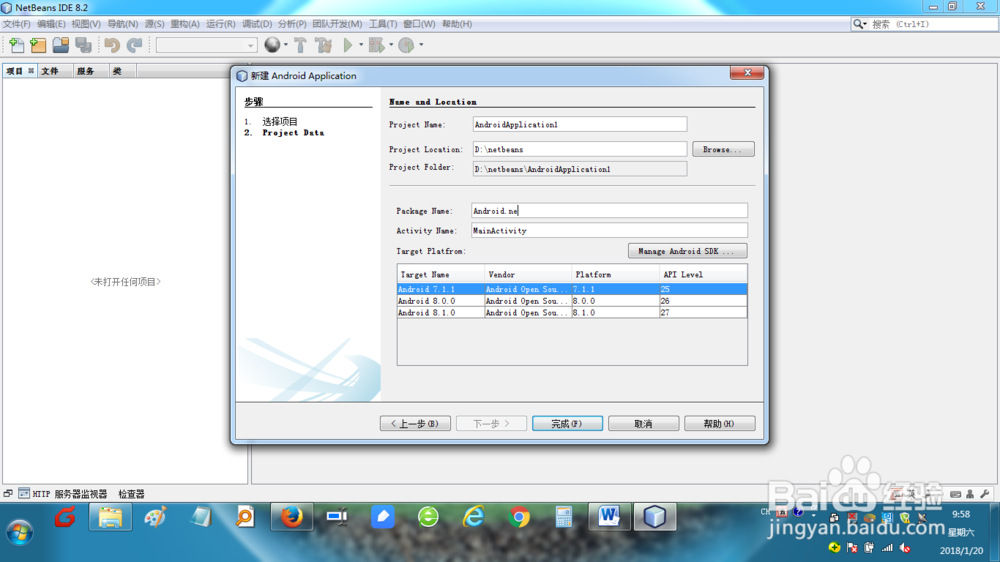Open the 分析(P) menu
This screenshot has height=562, width=1000.
292,24
